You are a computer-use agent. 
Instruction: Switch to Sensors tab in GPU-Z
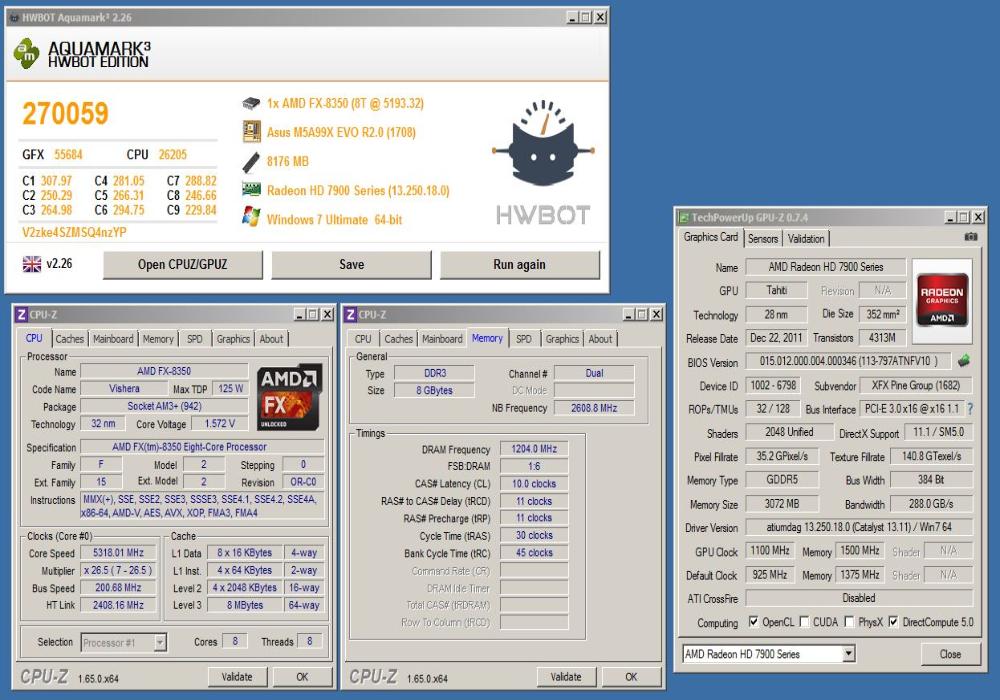pos(763,238)
